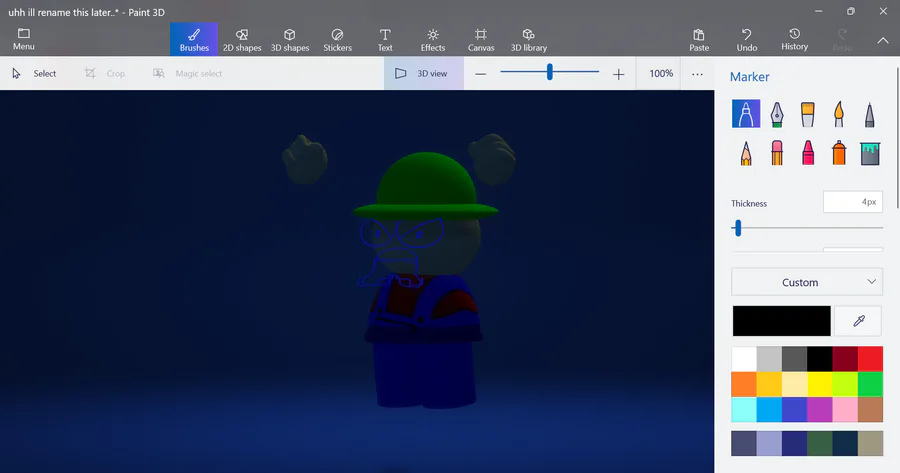Choose the bright red color swatch
This screenshot has width=900, height=473.
point(870,359)
